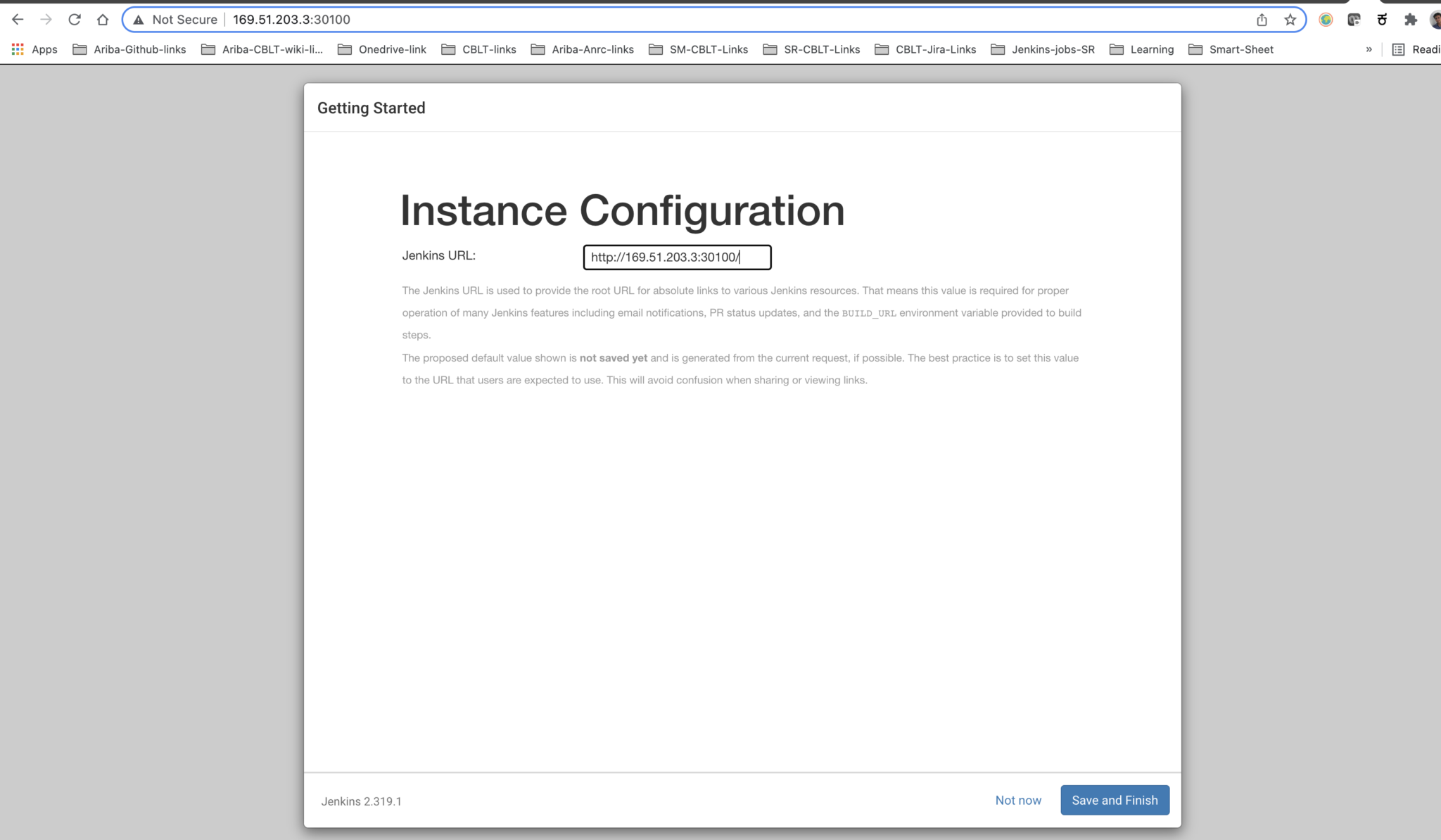Click the Not now link

pyautogui.click(x=1018, y=800)
